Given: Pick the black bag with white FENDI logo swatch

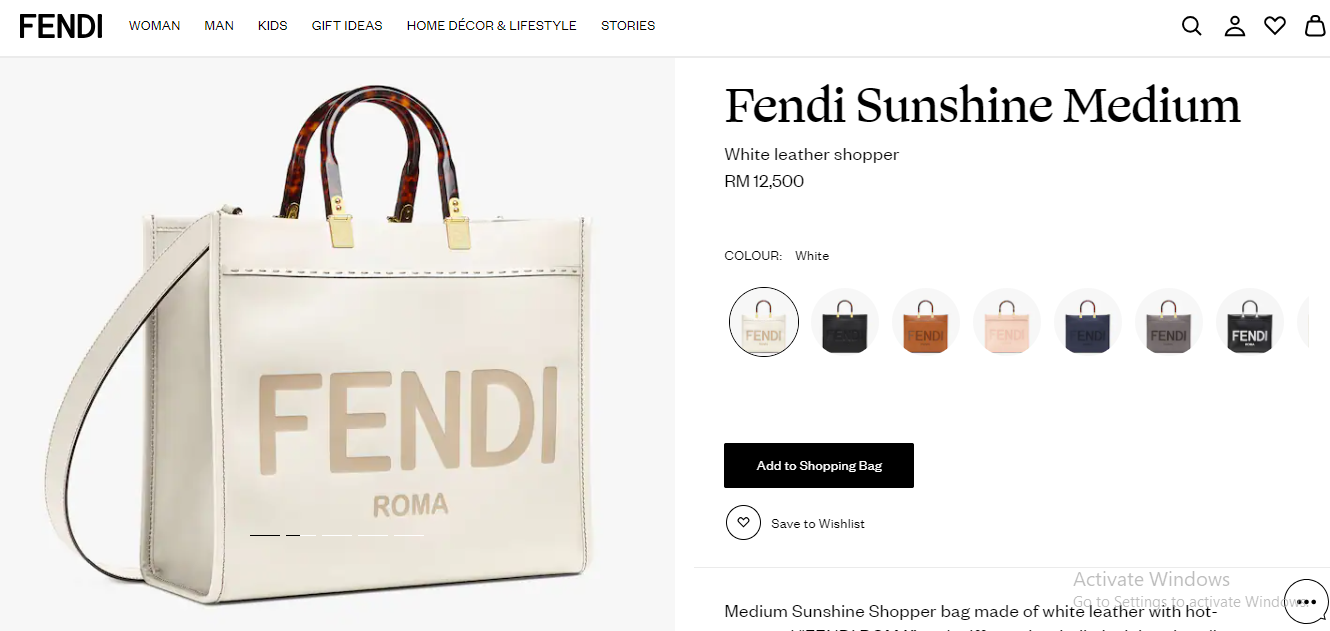Looking at the screenshot, I should tap(1250, 322).
